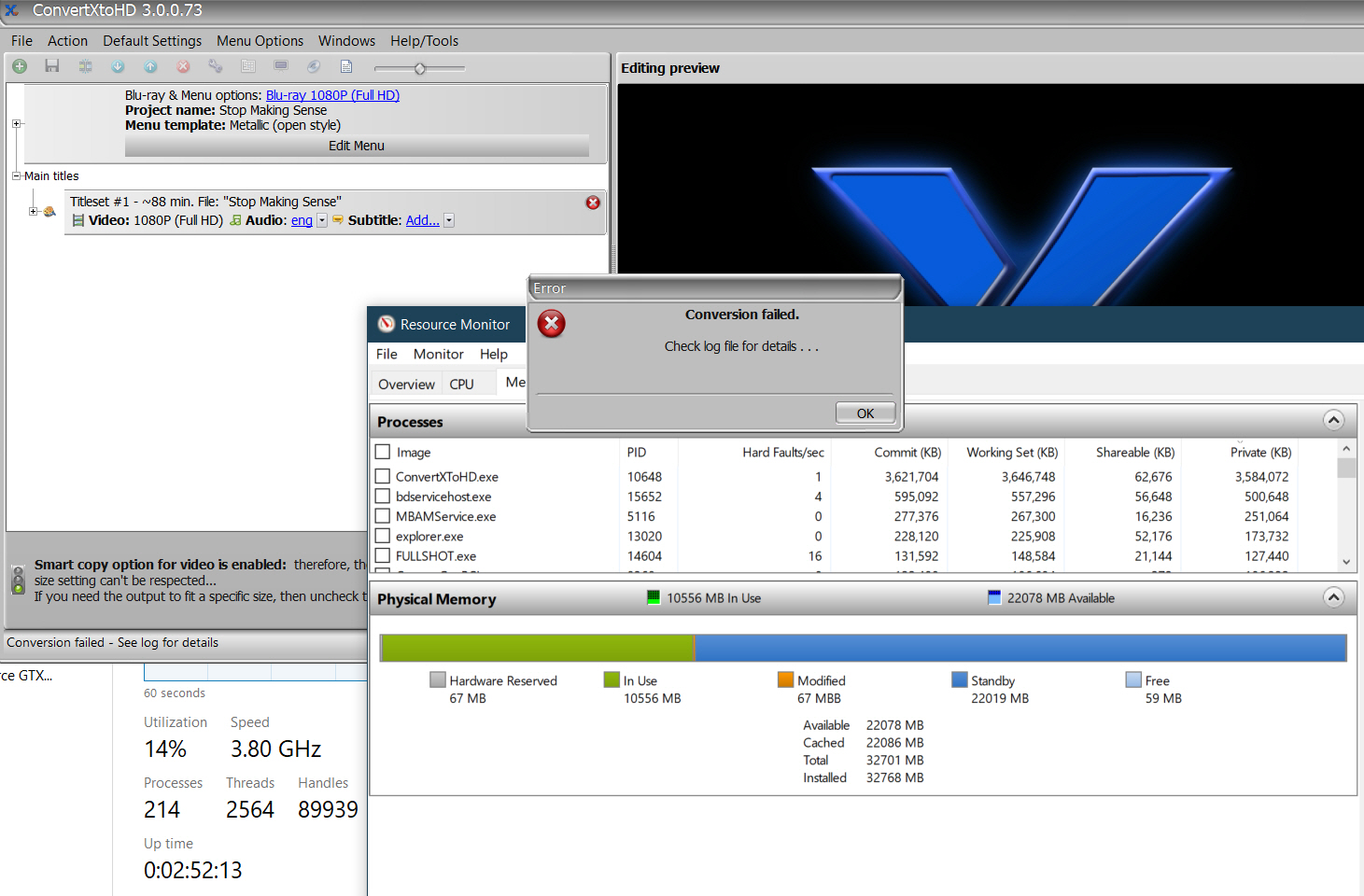The width and height of the screenshot is (1364, 896).
Task: Click the traffic light status icon
Action: 18,580
